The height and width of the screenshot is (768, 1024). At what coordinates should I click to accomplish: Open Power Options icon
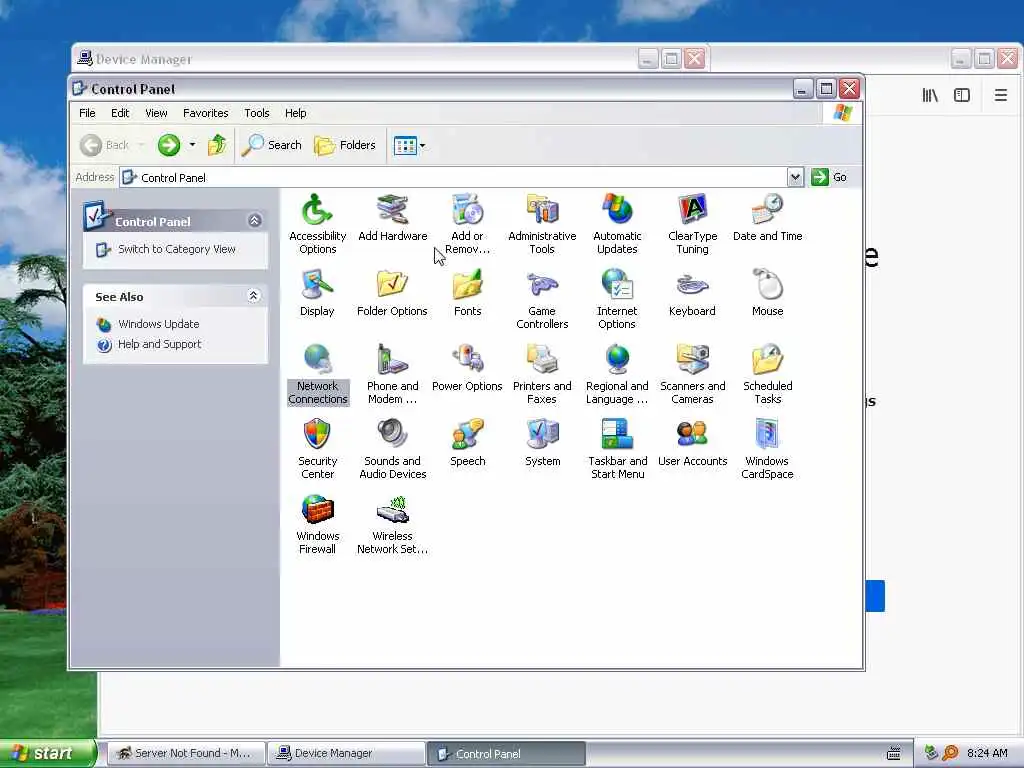468,368
